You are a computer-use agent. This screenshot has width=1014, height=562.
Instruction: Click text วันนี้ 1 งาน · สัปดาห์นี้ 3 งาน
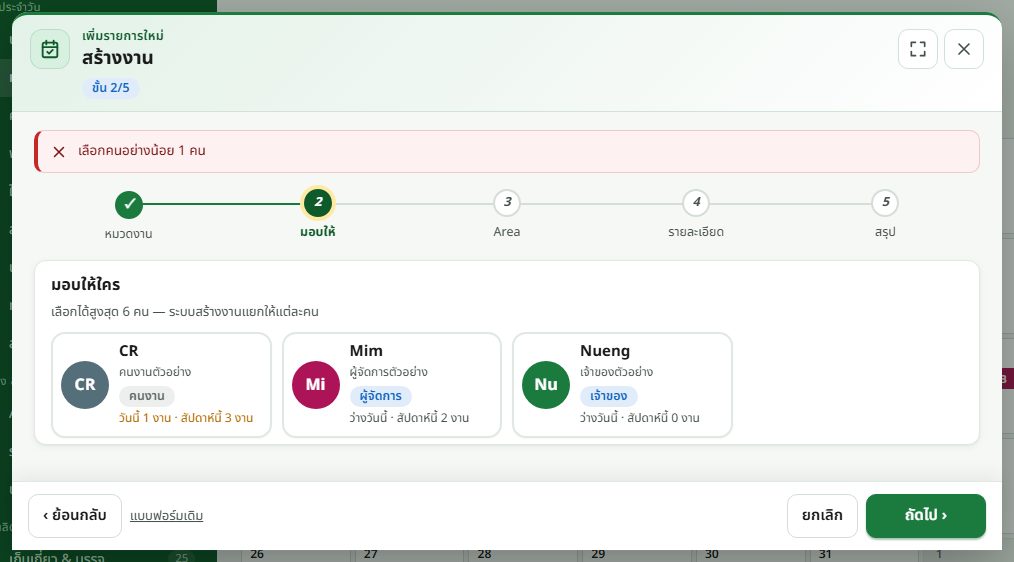(x=186, y=418)
